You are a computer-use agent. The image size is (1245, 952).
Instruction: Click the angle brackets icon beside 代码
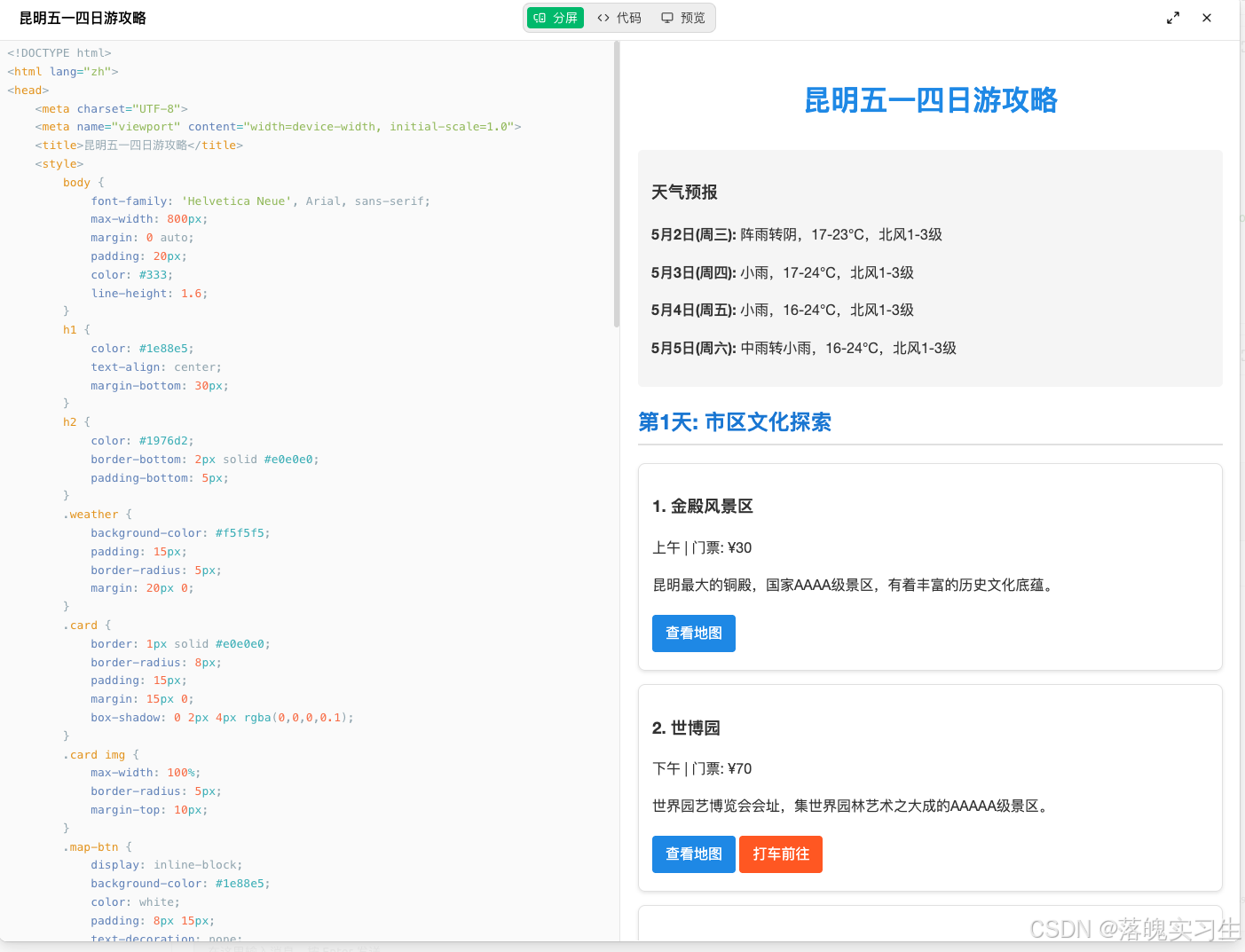click(x=603, y=17)
